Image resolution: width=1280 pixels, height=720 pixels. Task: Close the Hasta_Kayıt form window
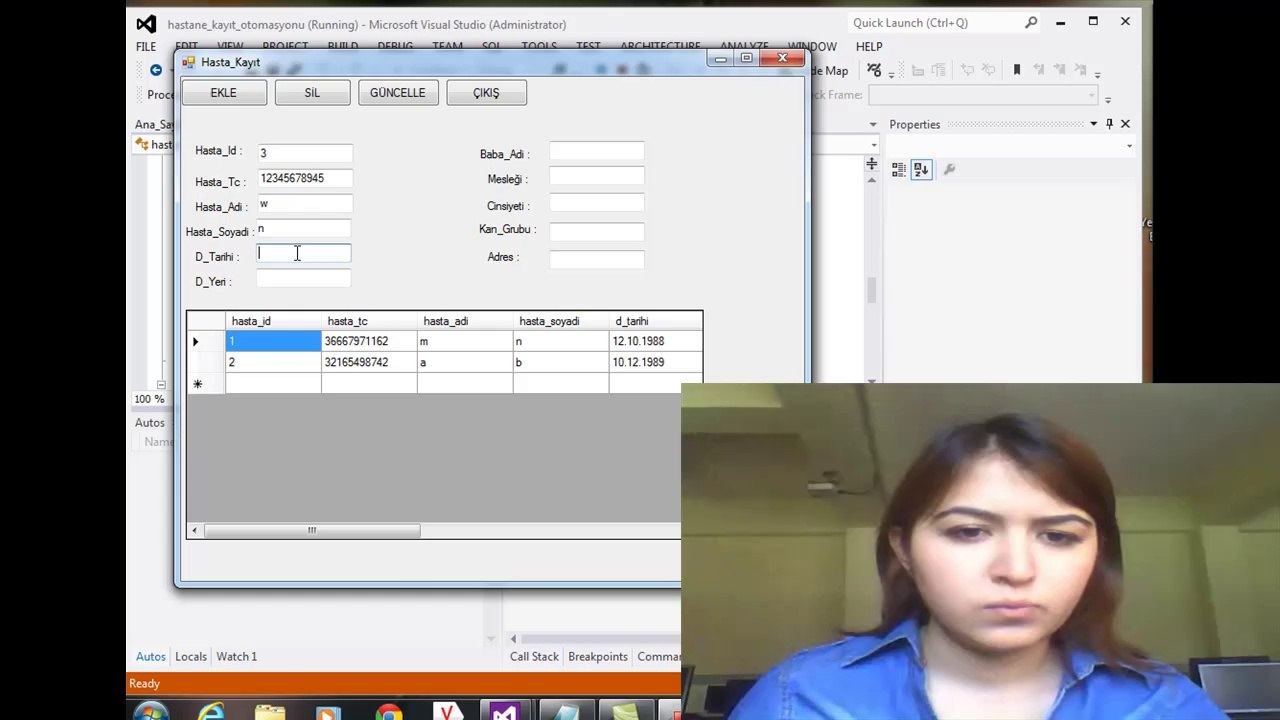[x=783, y=59]
